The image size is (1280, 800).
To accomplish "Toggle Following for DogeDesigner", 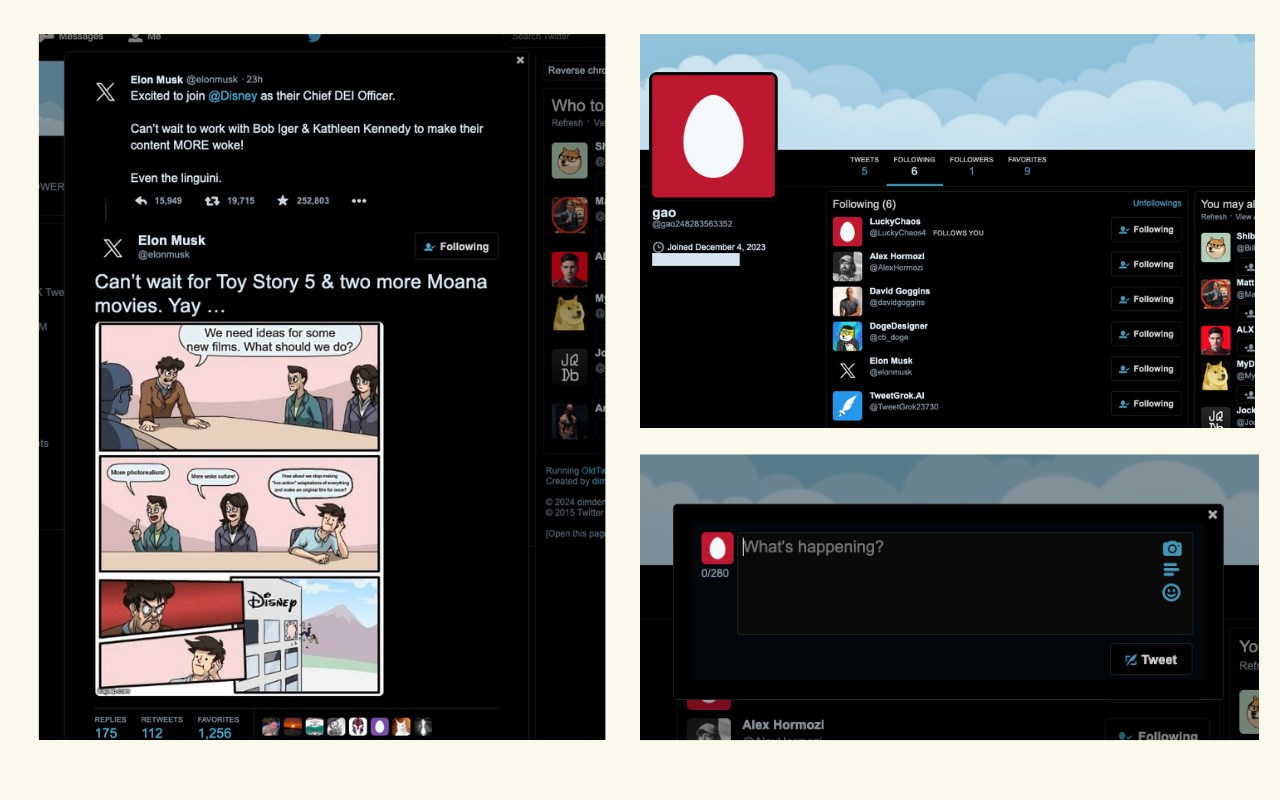I will click(1146, 334).
